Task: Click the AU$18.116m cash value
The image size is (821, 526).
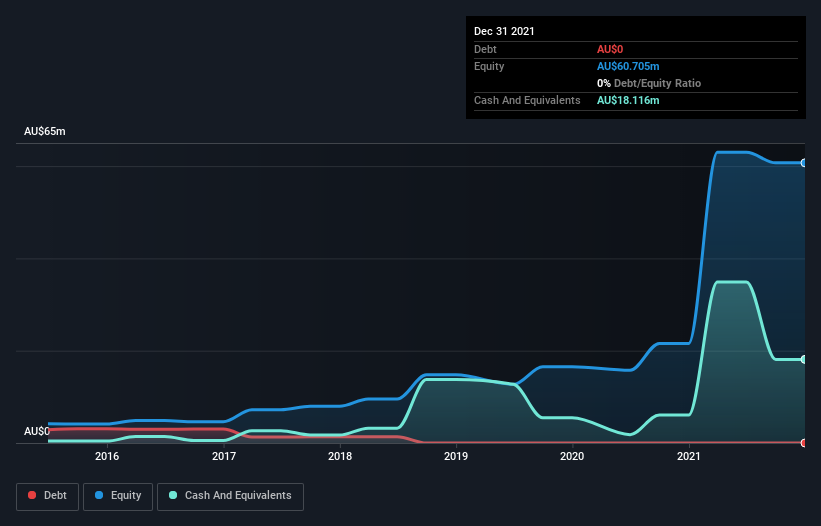Action: point(628,100)
